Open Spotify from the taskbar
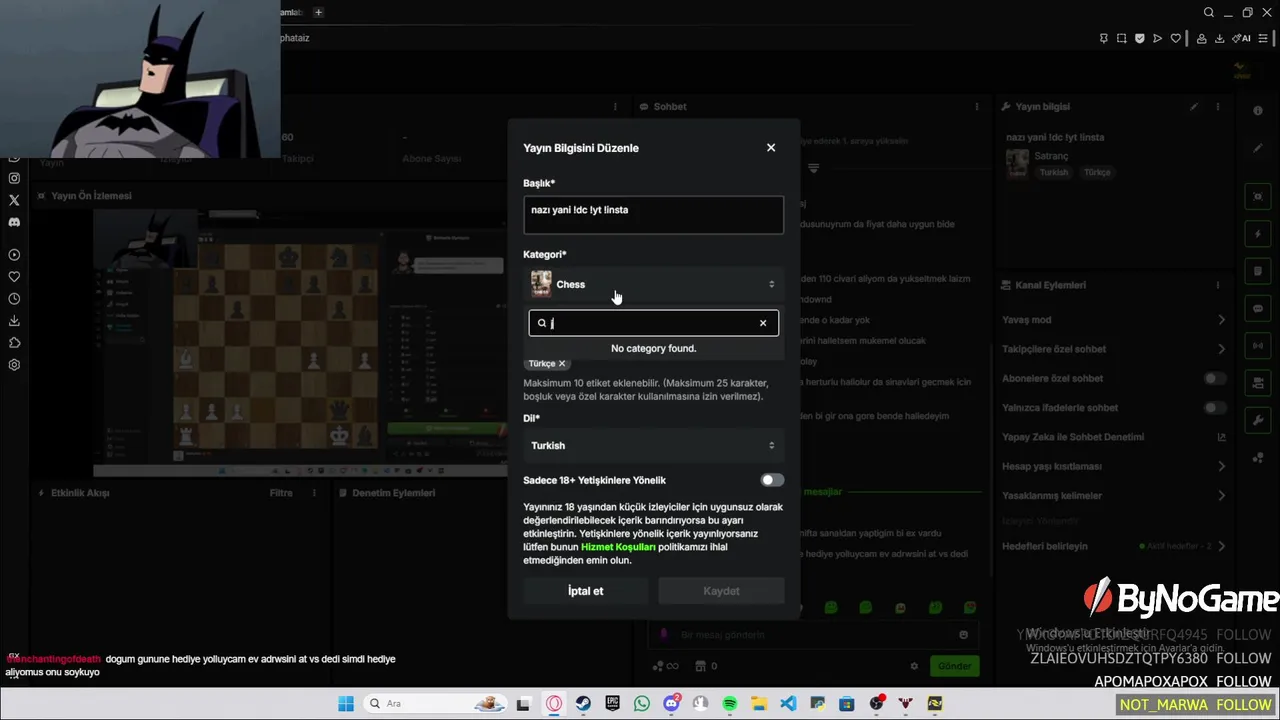Image resolution: width=1280 pixels, height=720 pixels. pos(730,704)
